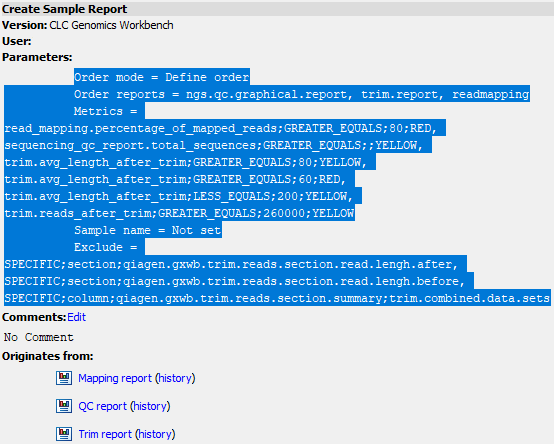Click the trim.avg_length_after_trim GREATER_EQUALS;60;RED line
The height and width of the screenshot is (444, 554).
pyautogui.click(x=175, y=179)
